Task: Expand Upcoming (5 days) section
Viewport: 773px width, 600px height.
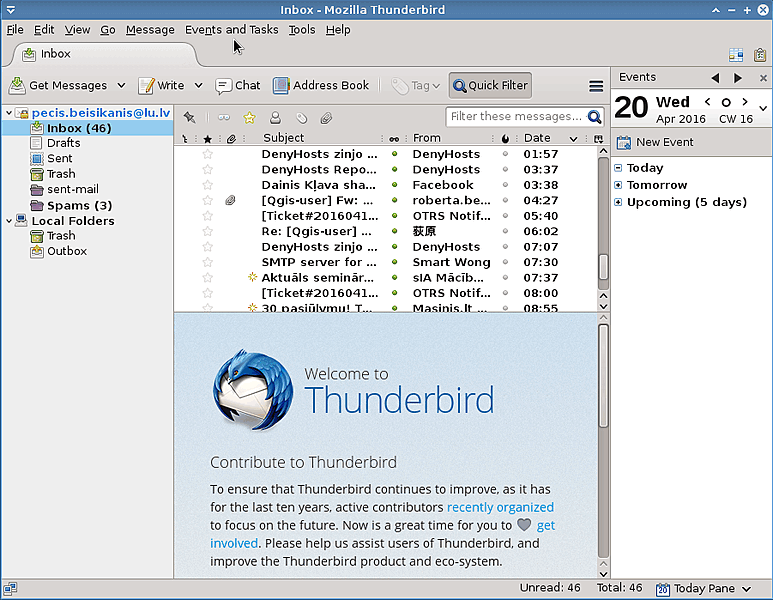Action: pos(618,202)
